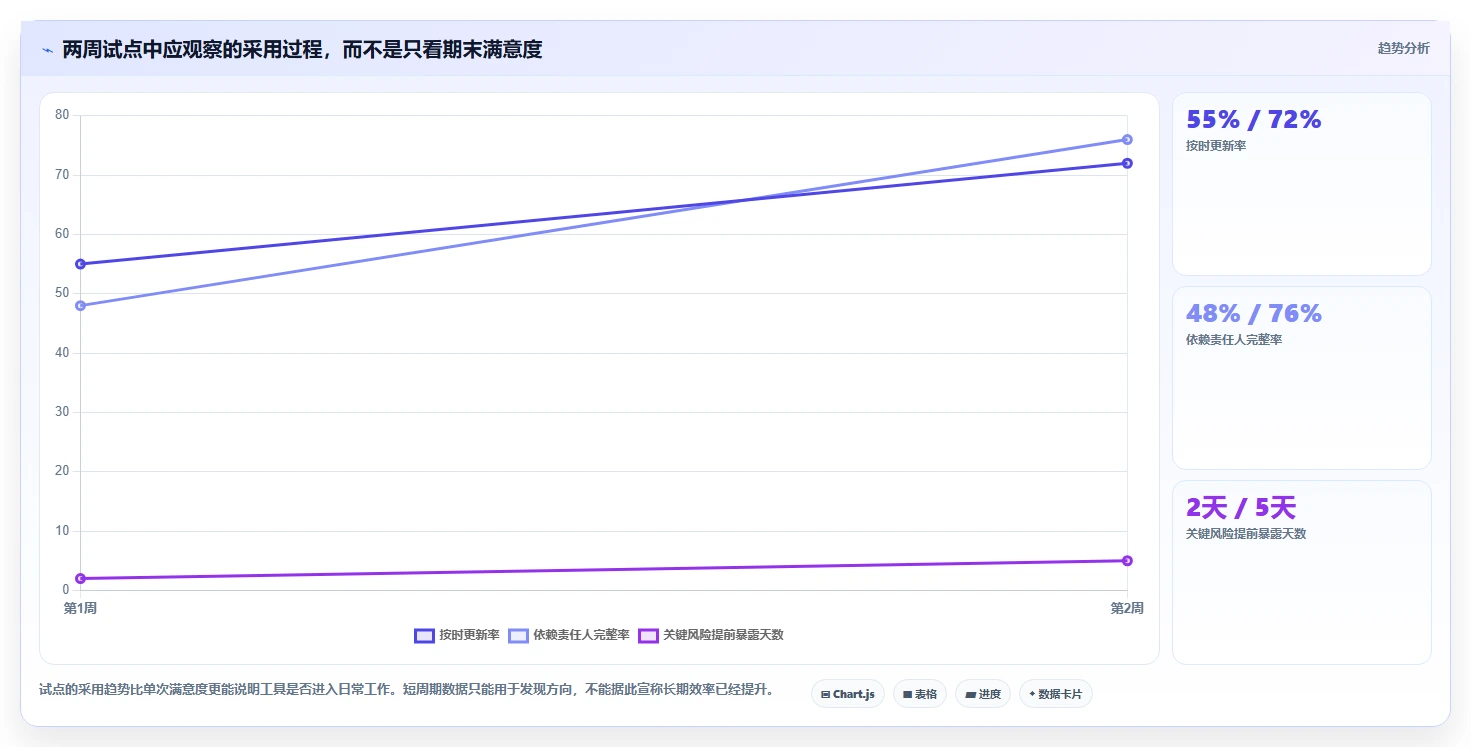Click the 50 y-axis label
Viewport: 1471px width, 747px height.
point(62,293)
